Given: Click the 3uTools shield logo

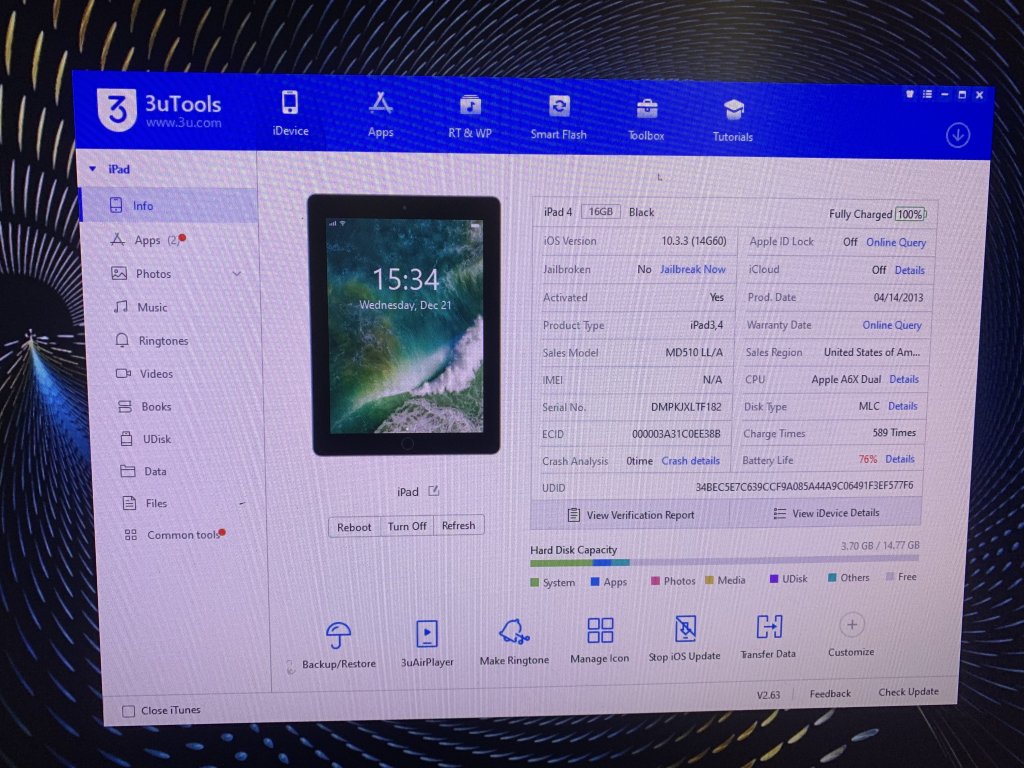Looking at the screenshot, I should pos(116,109).
